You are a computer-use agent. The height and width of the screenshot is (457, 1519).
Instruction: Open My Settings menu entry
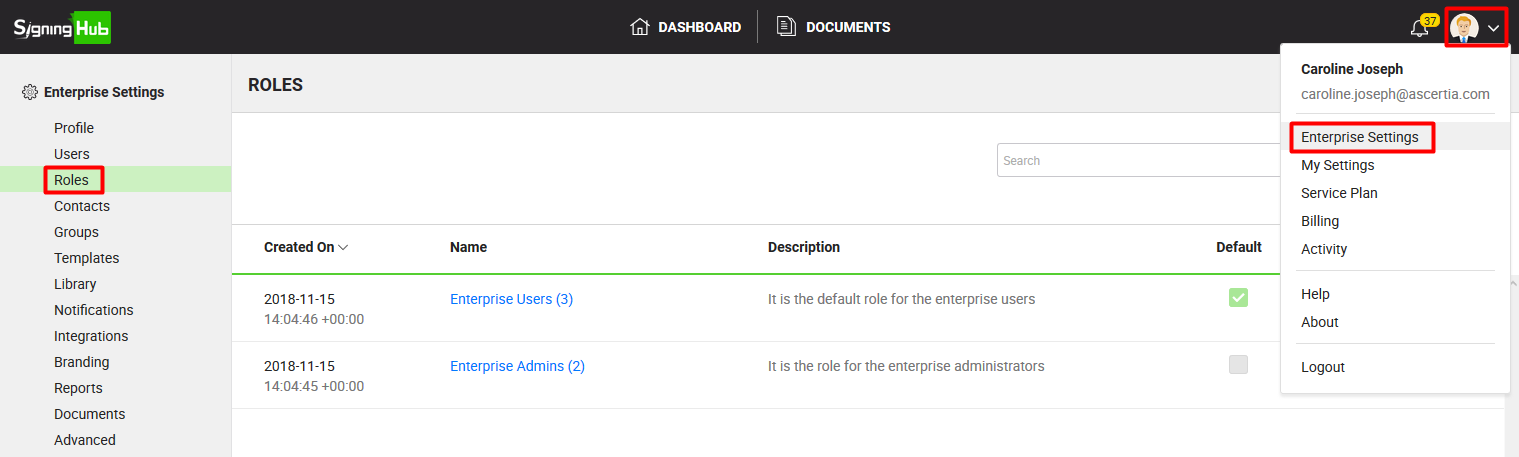[x=1337, y=165]
